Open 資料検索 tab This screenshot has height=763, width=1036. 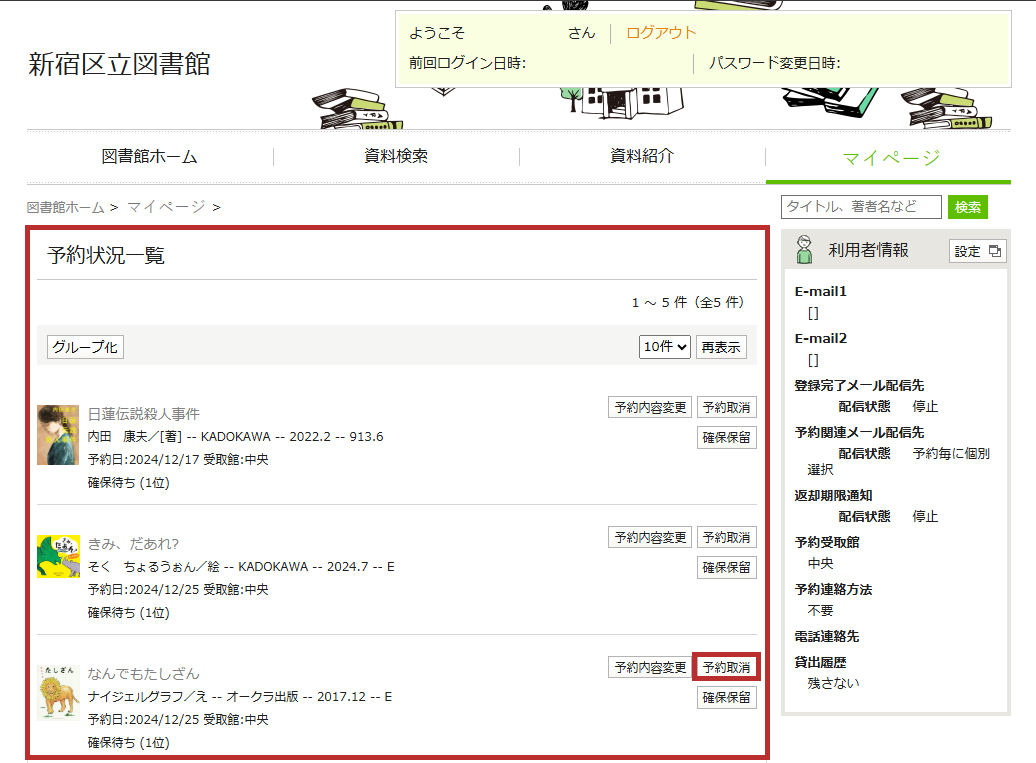396,156
